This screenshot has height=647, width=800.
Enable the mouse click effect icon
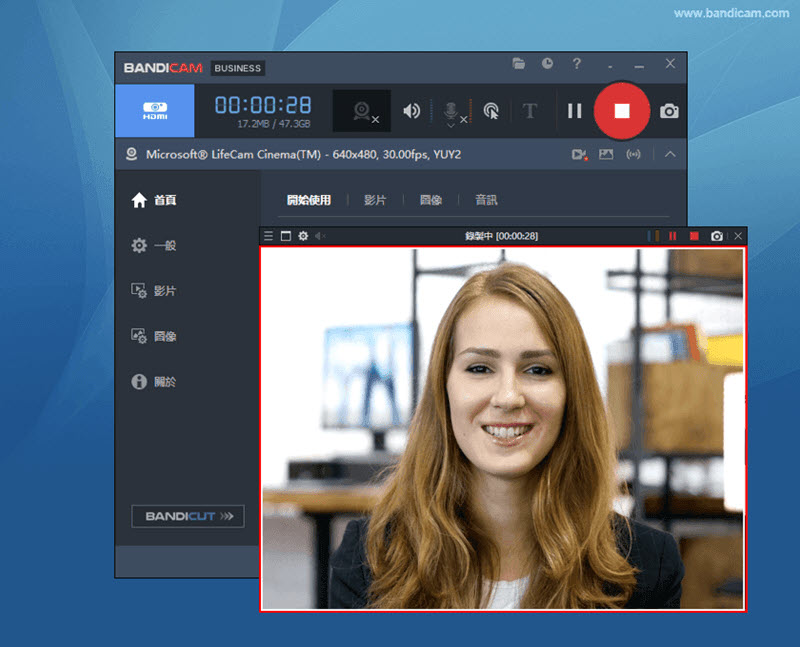click(491, 111)
